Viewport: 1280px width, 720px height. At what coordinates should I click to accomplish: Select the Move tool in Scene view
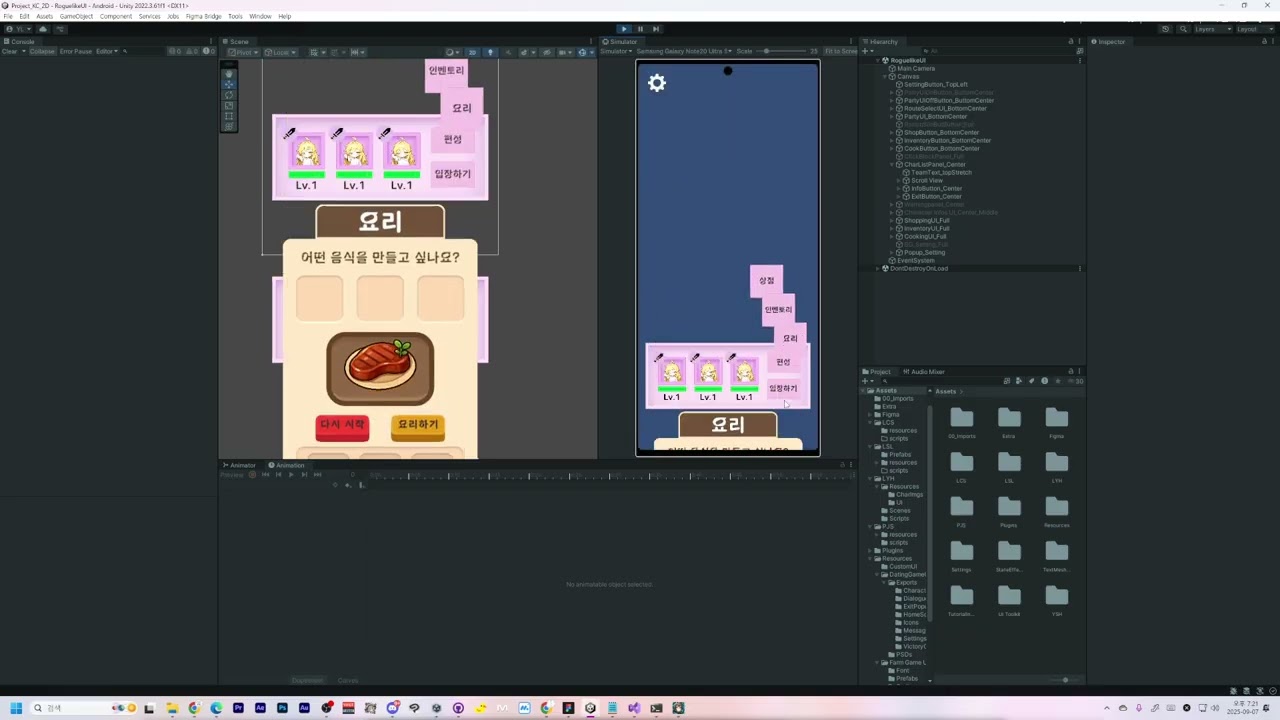pos(229,85)
